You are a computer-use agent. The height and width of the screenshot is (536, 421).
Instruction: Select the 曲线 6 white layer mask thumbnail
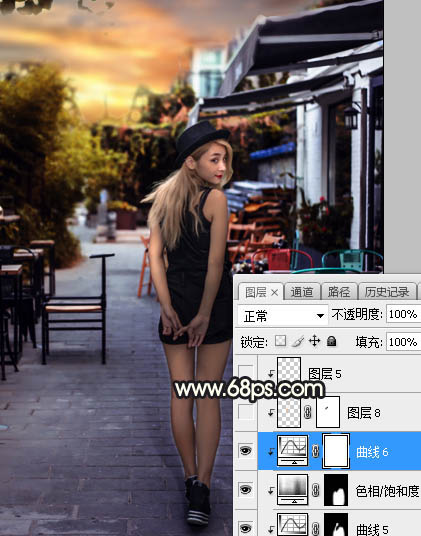coord(336,451)
